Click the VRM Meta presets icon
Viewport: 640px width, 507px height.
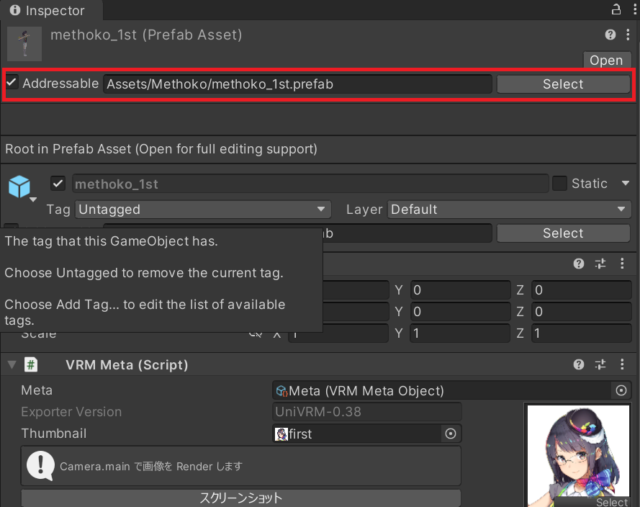[x=600, y=365]
